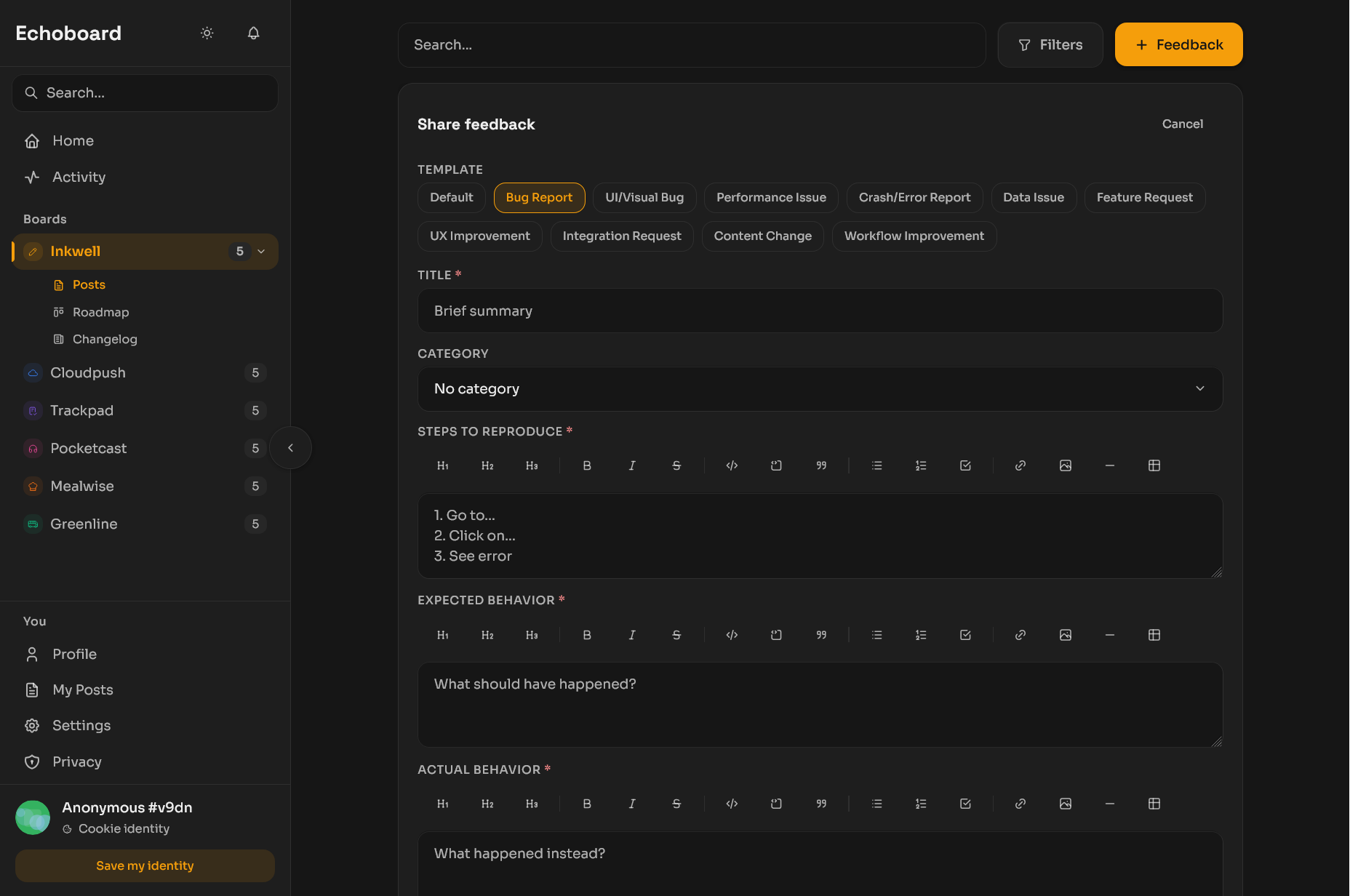This screenshot has height=896, width=1350.
Task: Add blockquote in Steps to Reproduce toolbar
Action: click(x=821, y=465)
